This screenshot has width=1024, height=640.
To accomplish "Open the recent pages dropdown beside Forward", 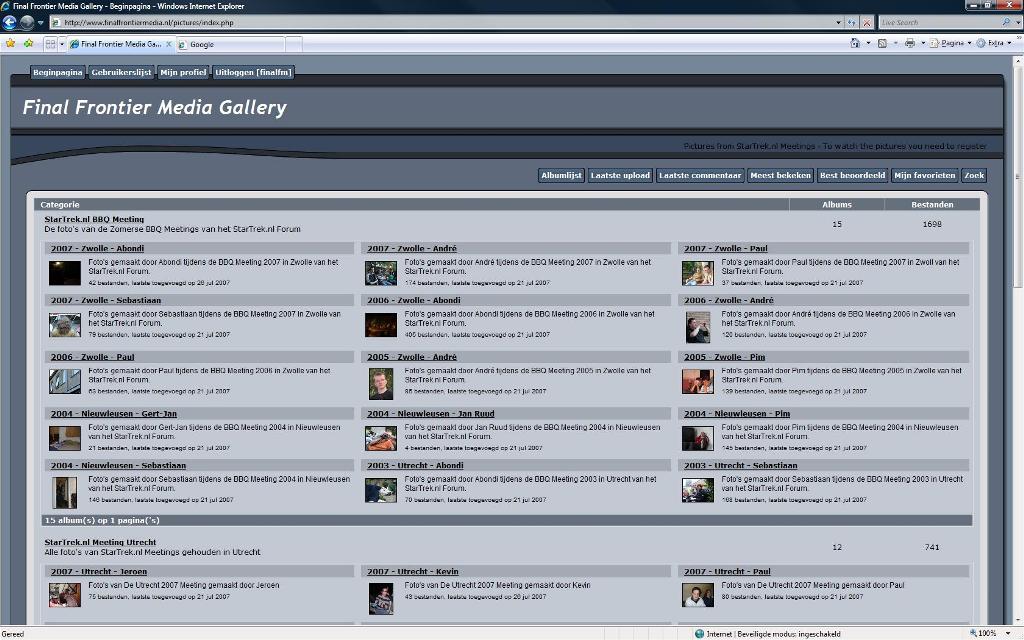I will point(40,22).
